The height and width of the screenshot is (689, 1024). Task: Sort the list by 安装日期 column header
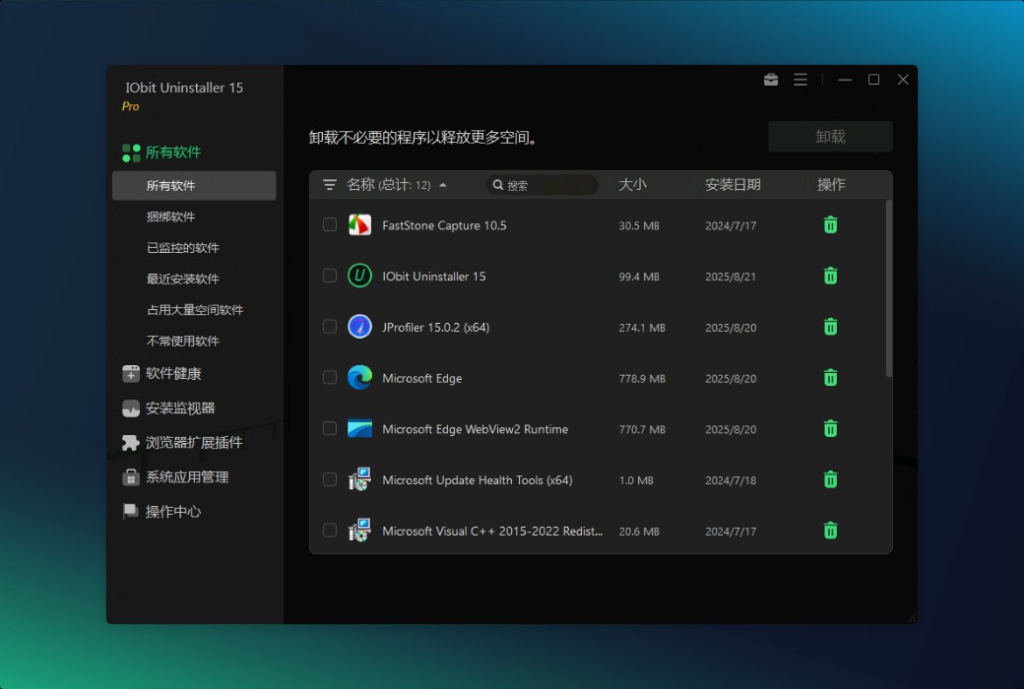coord(733,185)
